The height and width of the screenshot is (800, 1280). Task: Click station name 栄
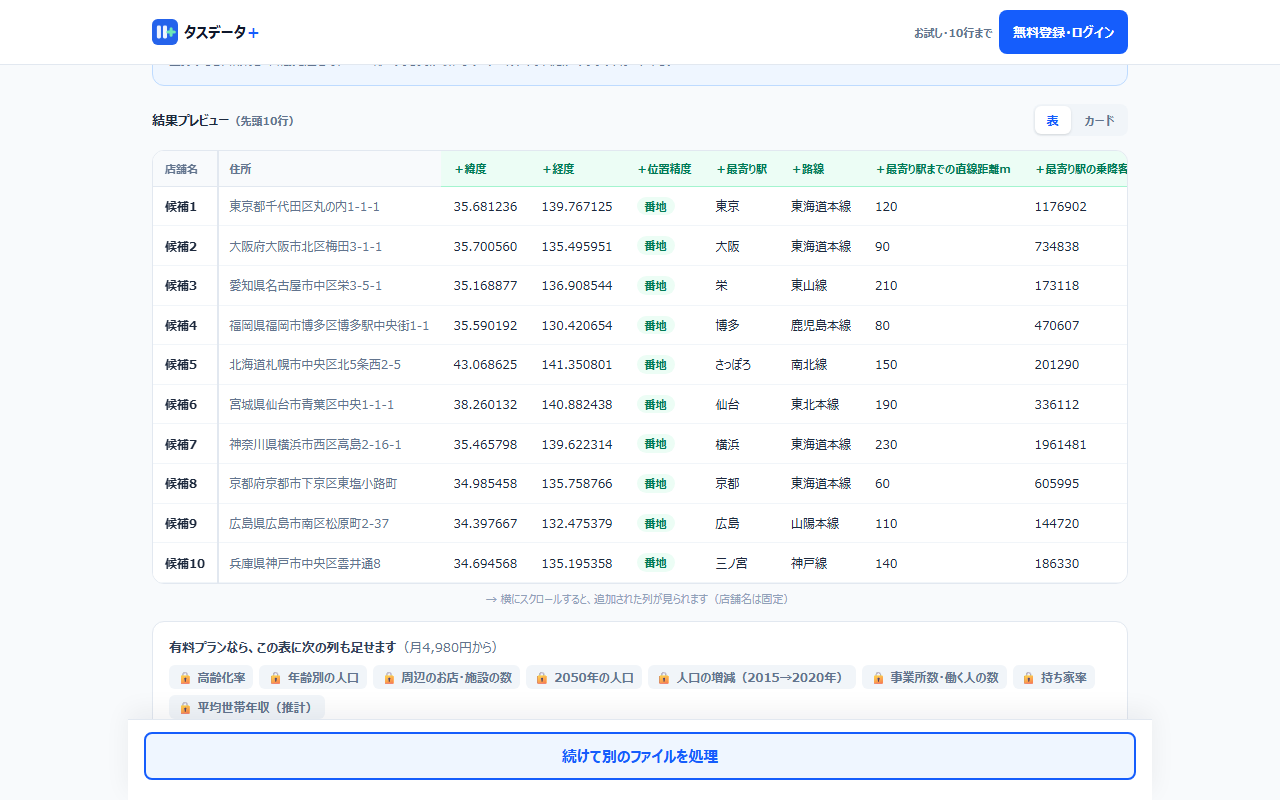(721, 286)
